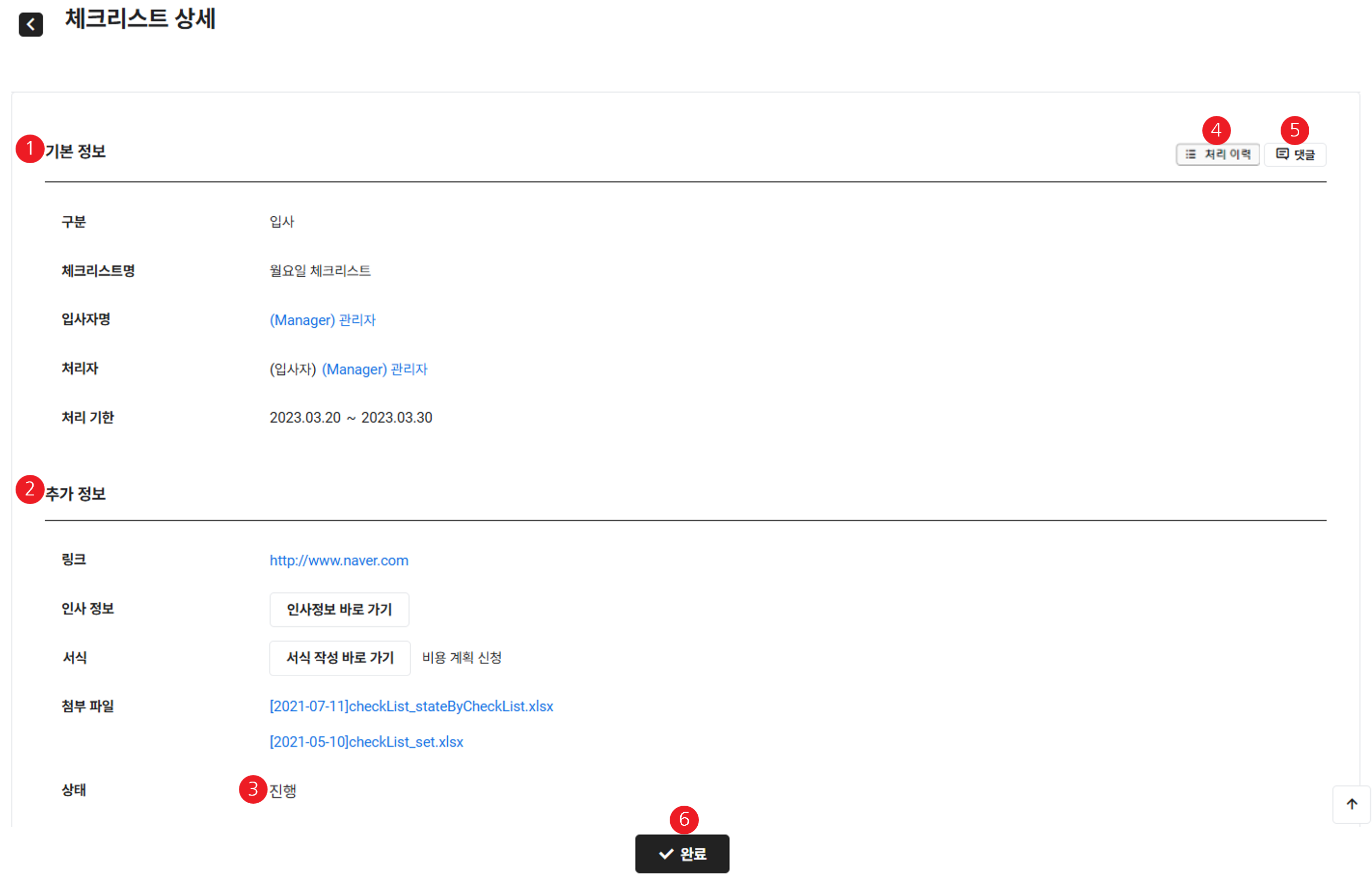Image resolution: width=1372 pixels, height=881 pixels.
Task: Click 인사정보 바로 가기 button
Action: pyautogui.click(x=339, y=609)
